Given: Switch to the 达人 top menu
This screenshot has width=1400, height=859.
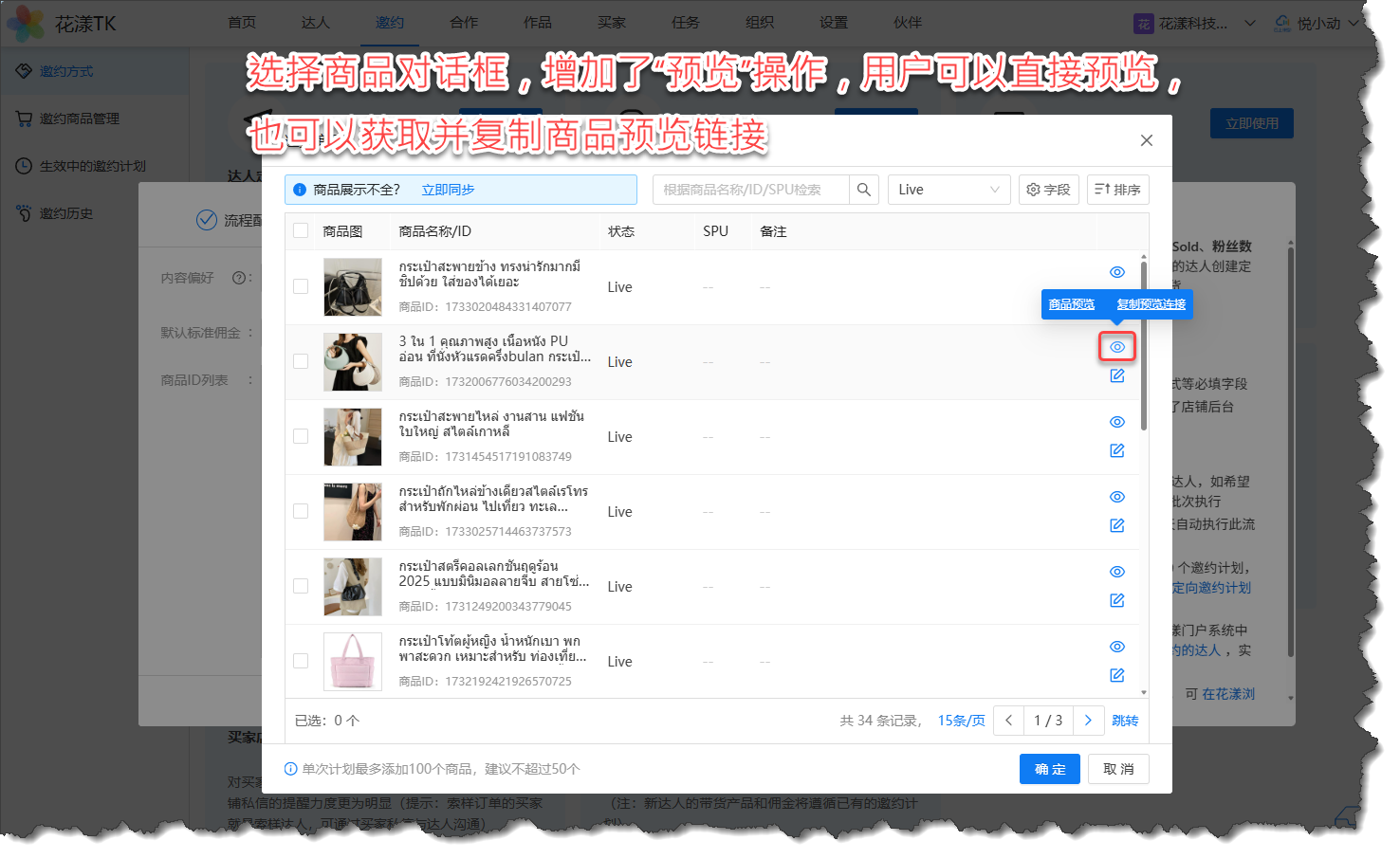Looking at the screenshot, I should tap(315, 23).
